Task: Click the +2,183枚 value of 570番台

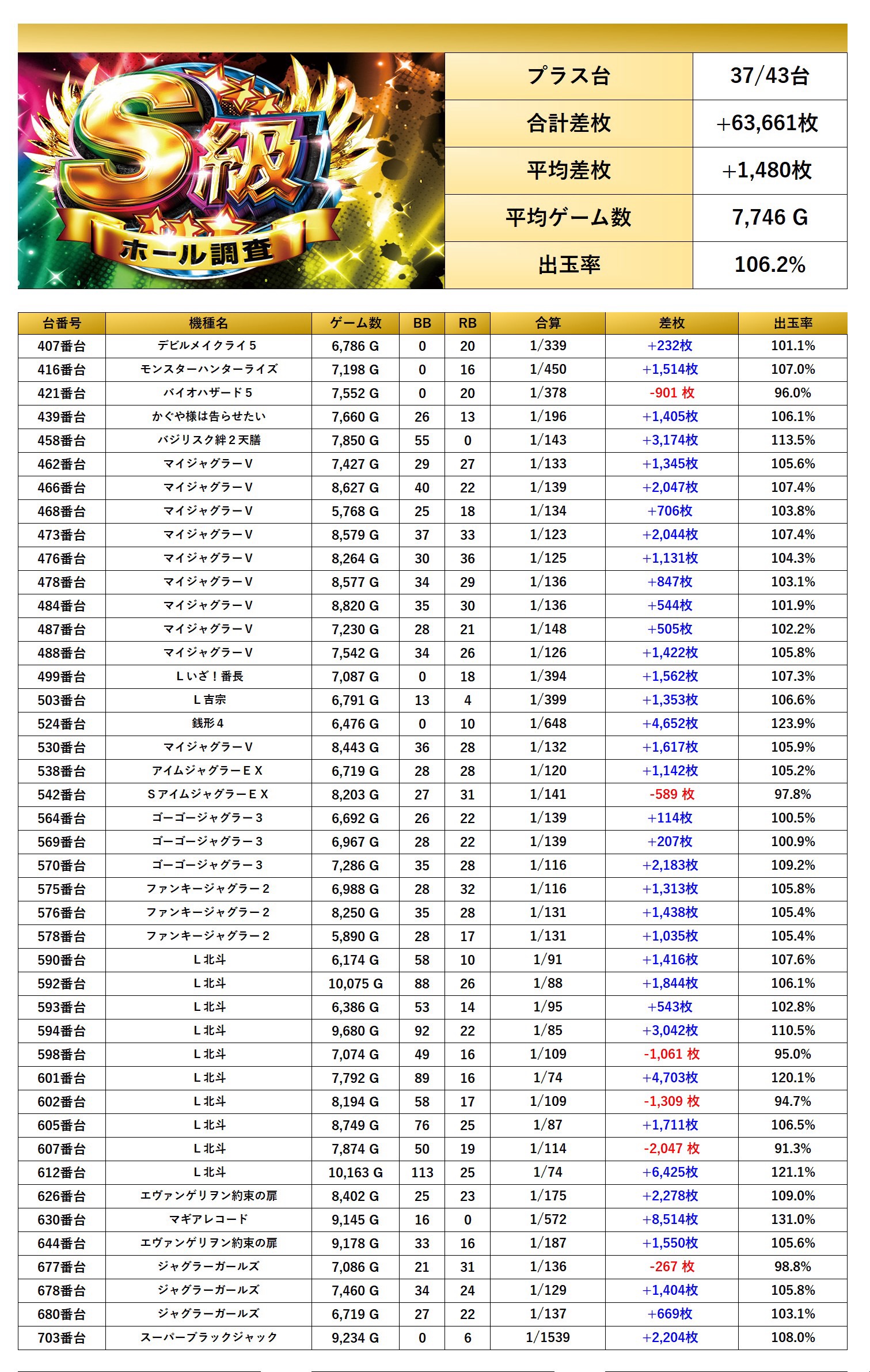Action: [671, 865]
